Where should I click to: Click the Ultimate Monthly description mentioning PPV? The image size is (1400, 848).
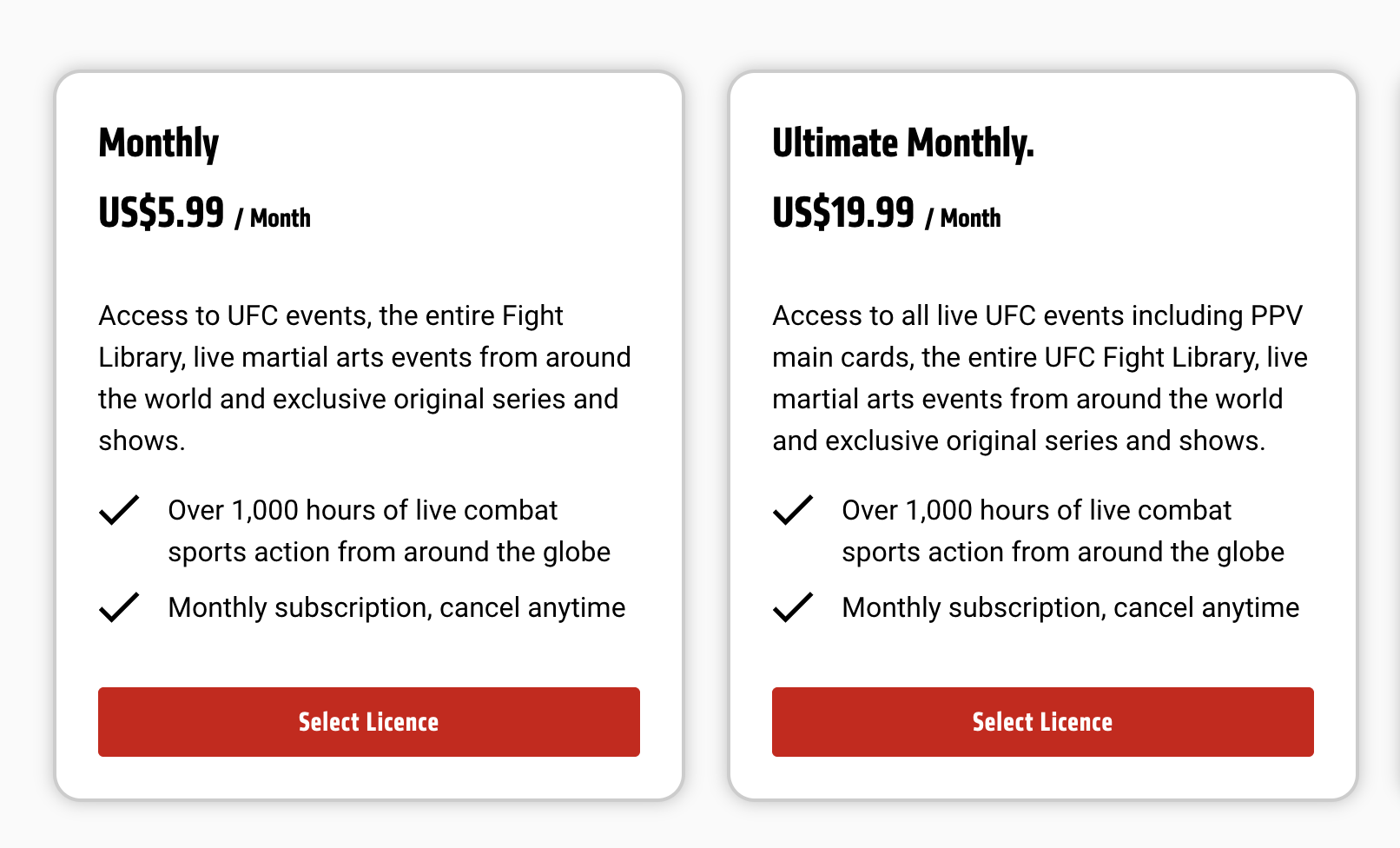pyautogui.click(x=1040, y=378)
